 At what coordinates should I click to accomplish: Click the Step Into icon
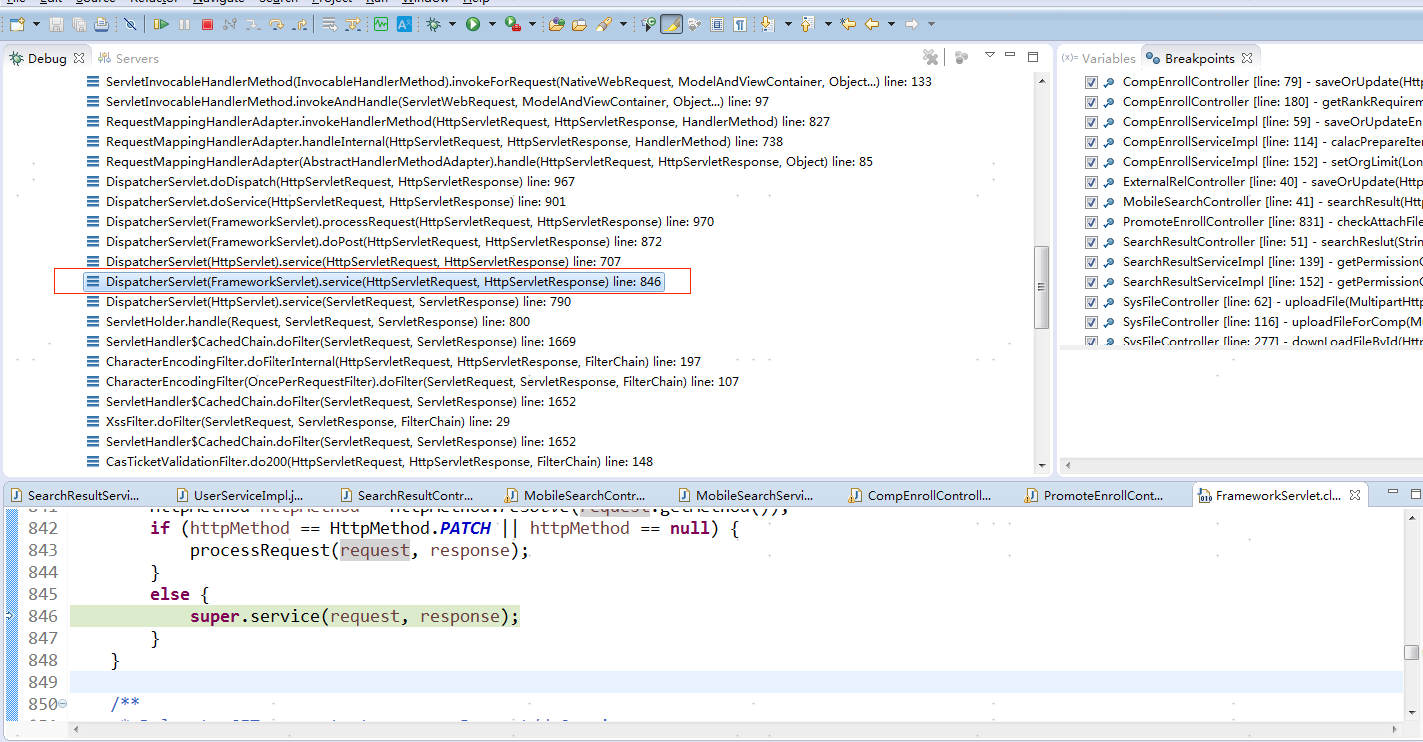pos(253,24)
